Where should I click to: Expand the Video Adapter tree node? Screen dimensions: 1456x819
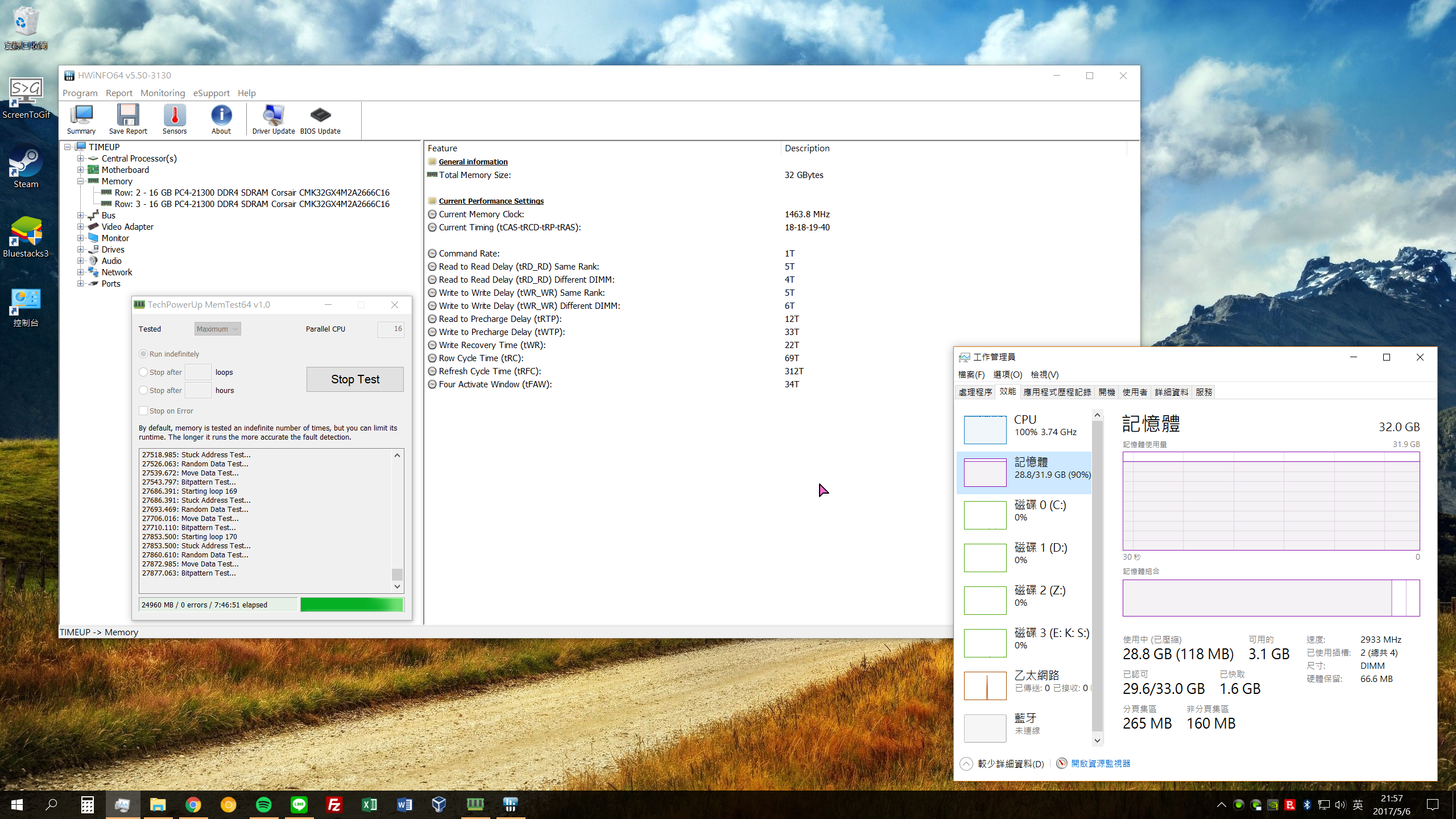(x=81, y=226)
